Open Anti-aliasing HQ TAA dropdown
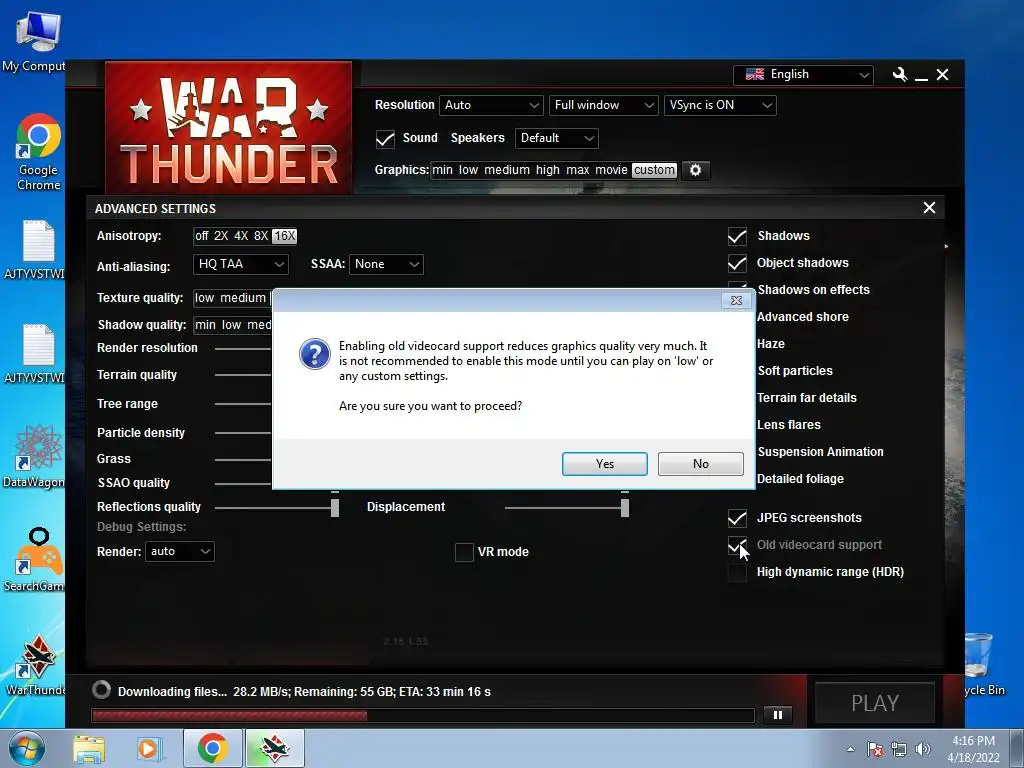The height and width of the screenshot is (768, 1024). coord(240,264)
